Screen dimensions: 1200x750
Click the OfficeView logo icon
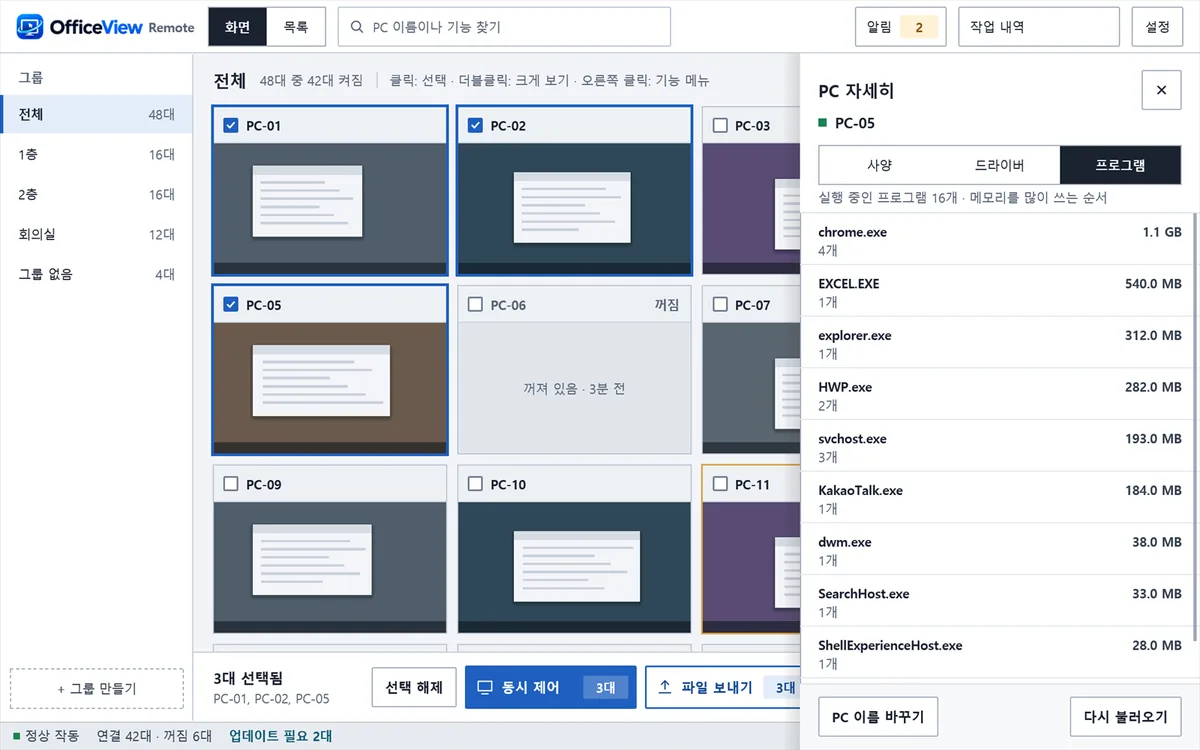click(30, 27)
